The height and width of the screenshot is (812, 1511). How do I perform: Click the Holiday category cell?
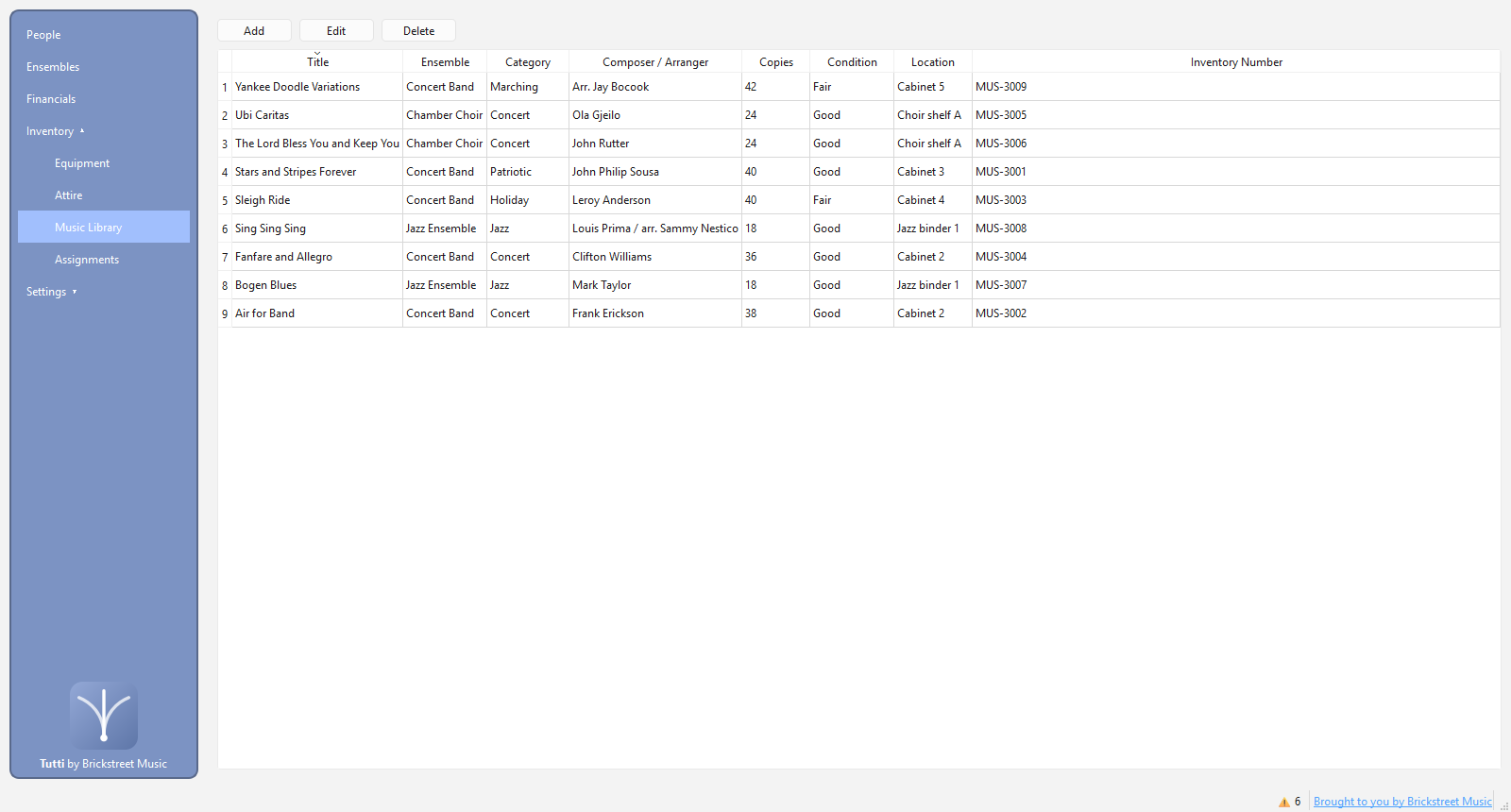coord(528,200)
